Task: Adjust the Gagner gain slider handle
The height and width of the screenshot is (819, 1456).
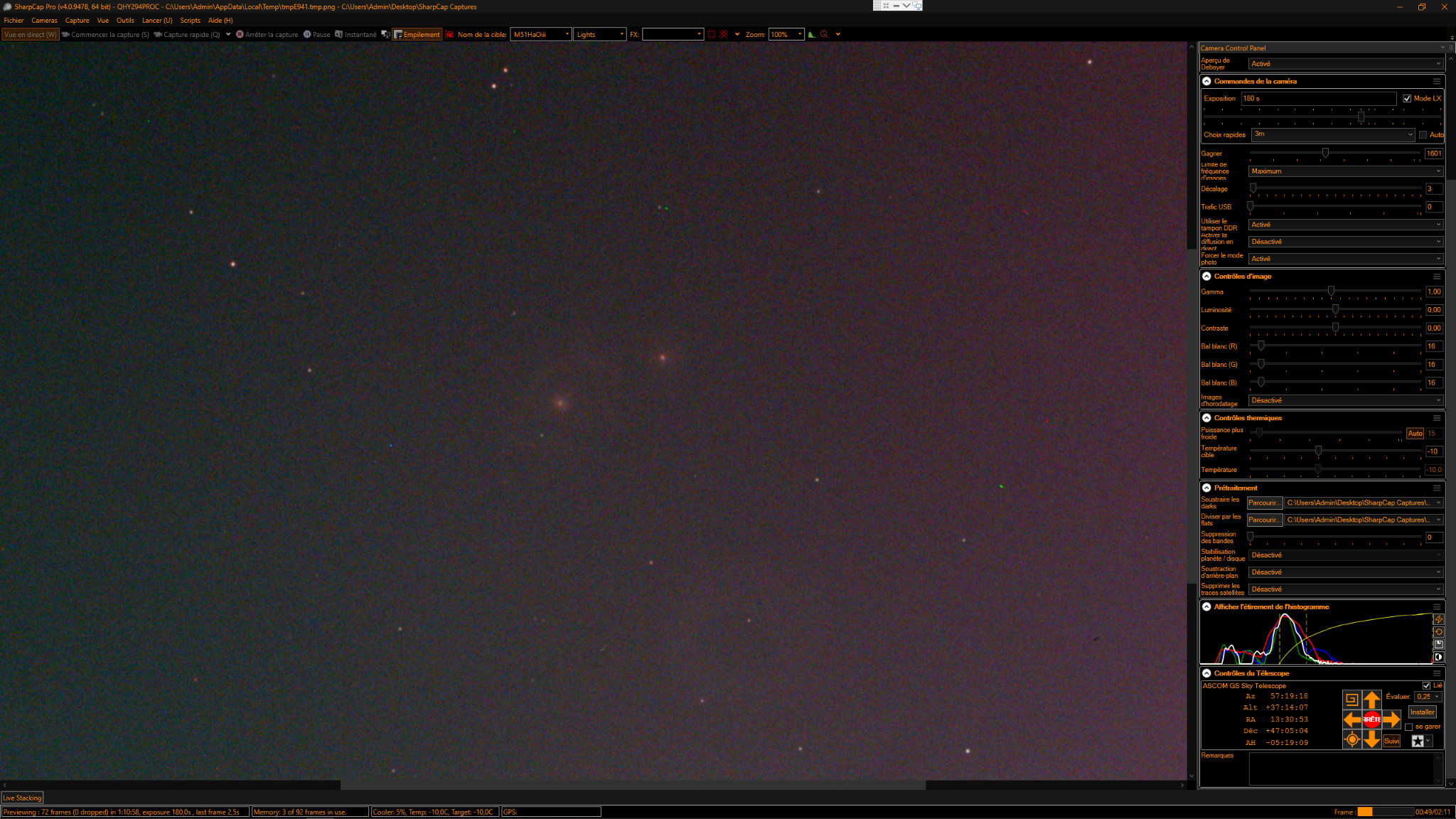Action: (1325, 153)
